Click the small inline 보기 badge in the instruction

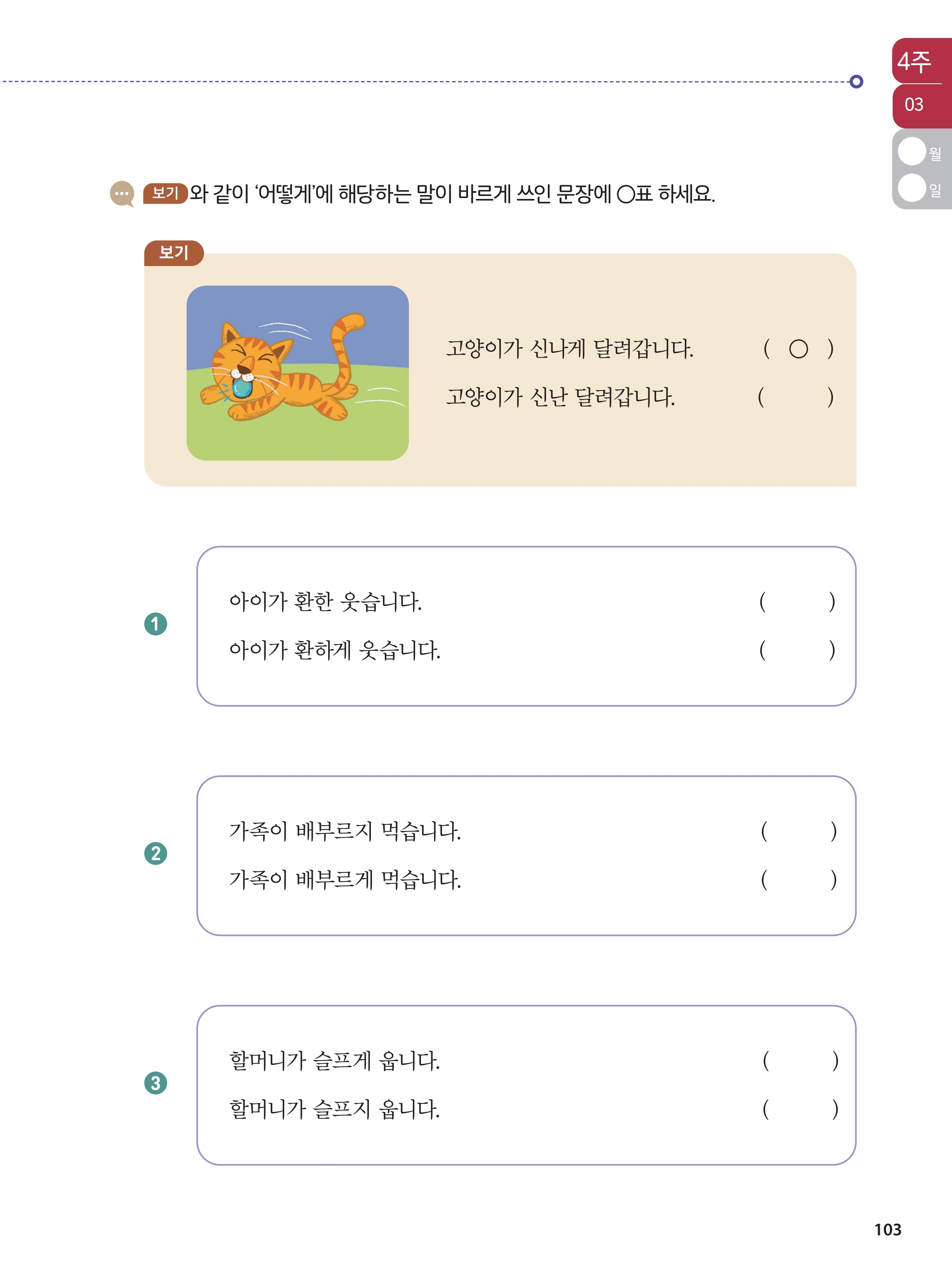pyautogui.click(x=165, y=193)
